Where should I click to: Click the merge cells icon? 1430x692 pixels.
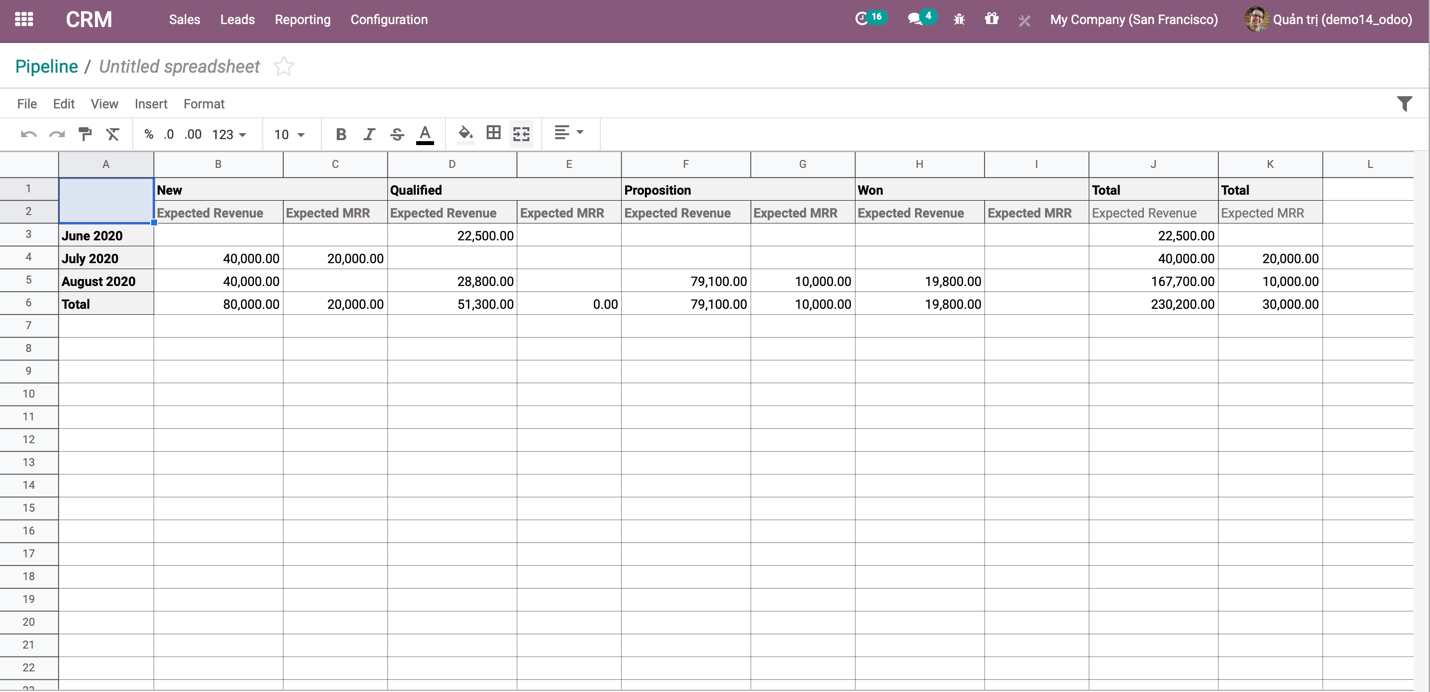pos(521,133)
